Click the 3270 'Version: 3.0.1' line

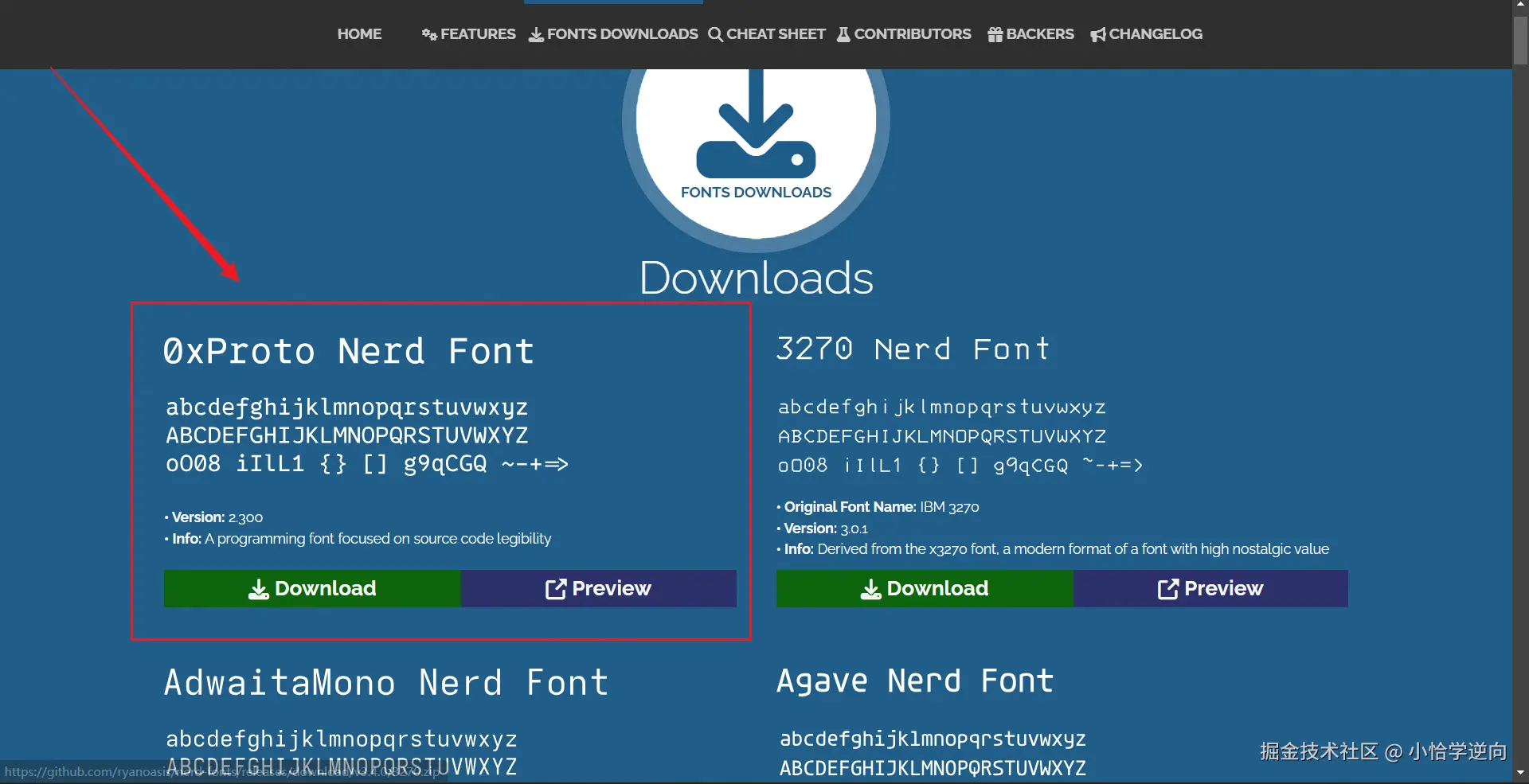pyautogui.click(x=822, y=529)
